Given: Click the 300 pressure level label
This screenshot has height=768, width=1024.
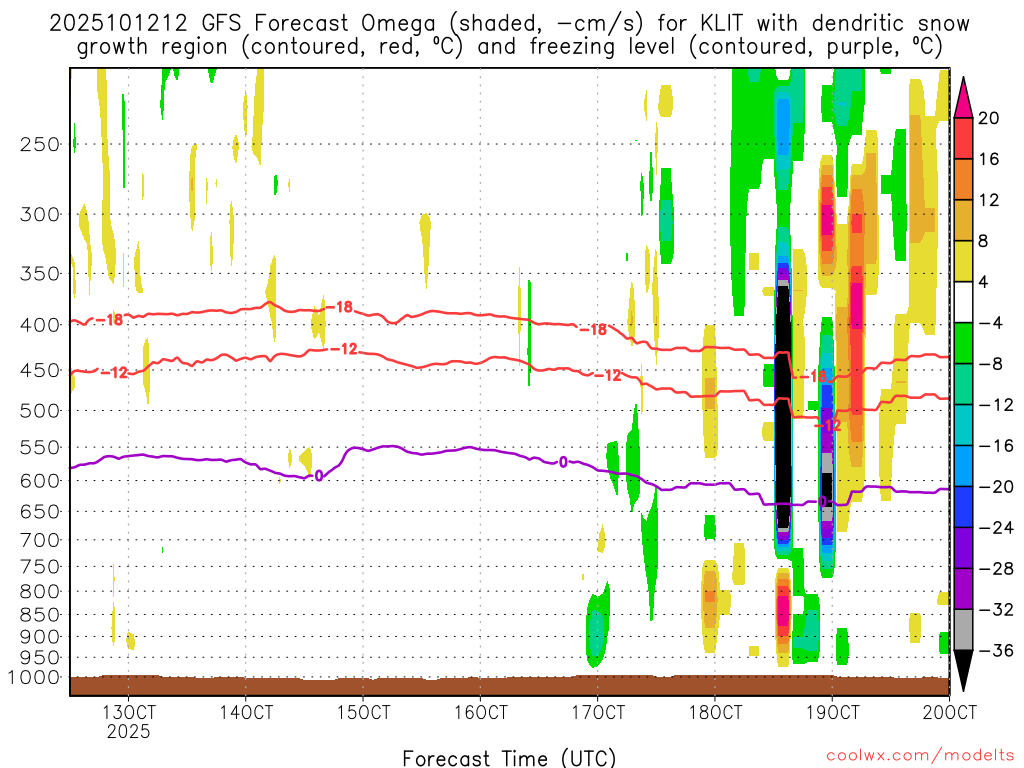Looking at the screenshot, I should pyautogui.click(x=40, y=214).
